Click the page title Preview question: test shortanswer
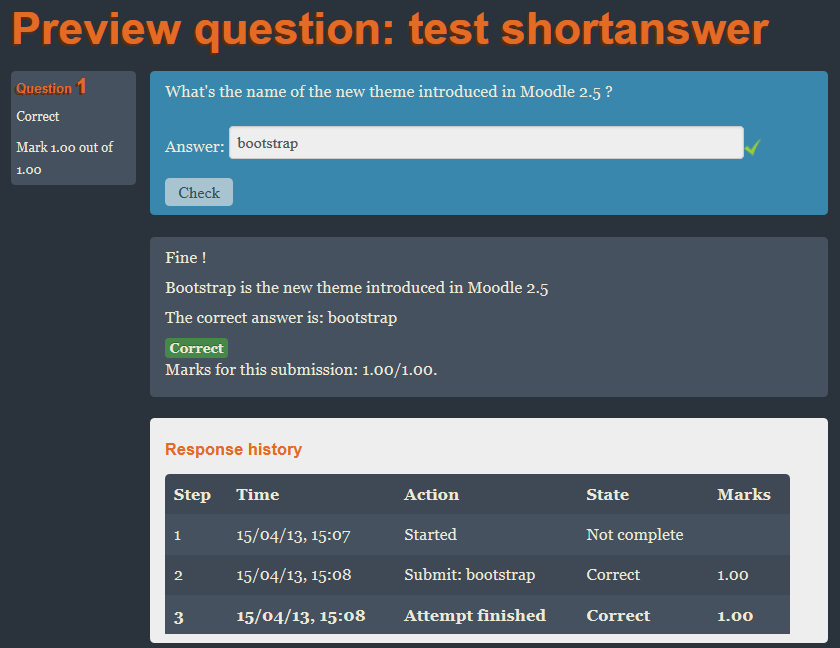 click(x=390, y=29)
